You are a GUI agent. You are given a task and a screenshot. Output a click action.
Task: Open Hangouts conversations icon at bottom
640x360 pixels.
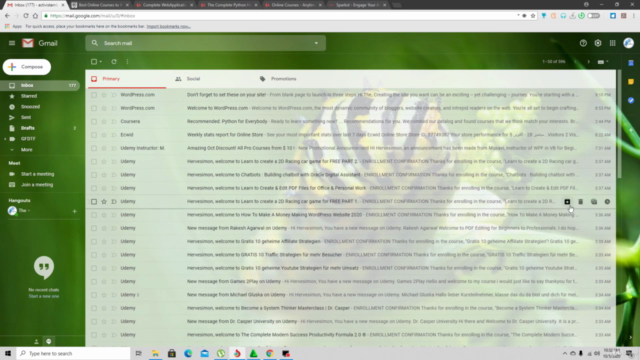[49, 341]
